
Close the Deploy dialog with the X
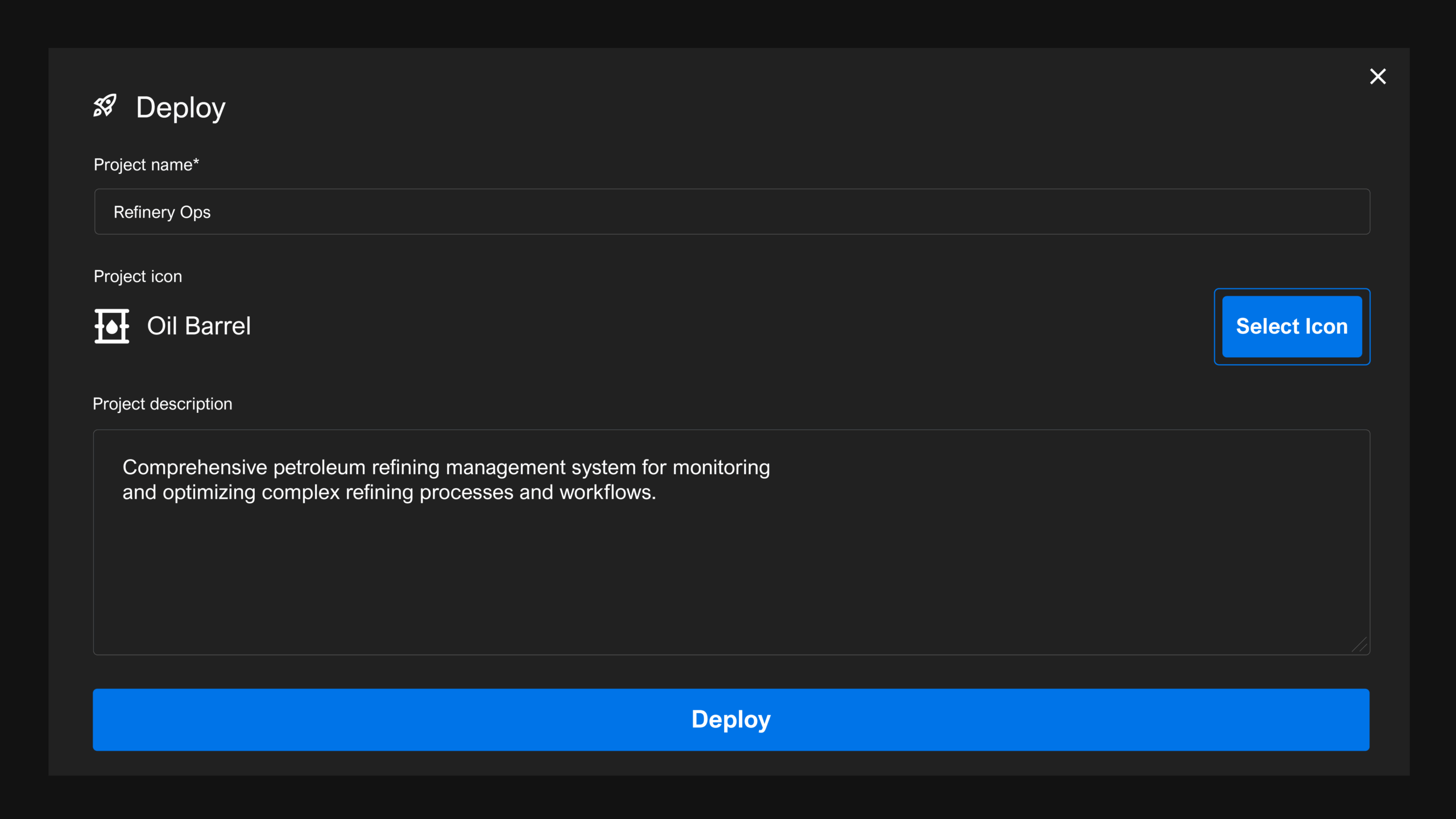coord(1378,76)
